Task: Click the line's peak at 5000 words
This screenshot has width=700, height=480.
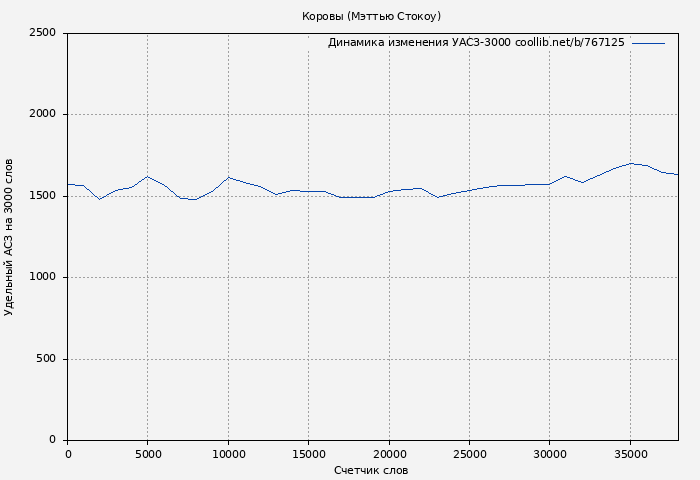Action: point(147,177)
